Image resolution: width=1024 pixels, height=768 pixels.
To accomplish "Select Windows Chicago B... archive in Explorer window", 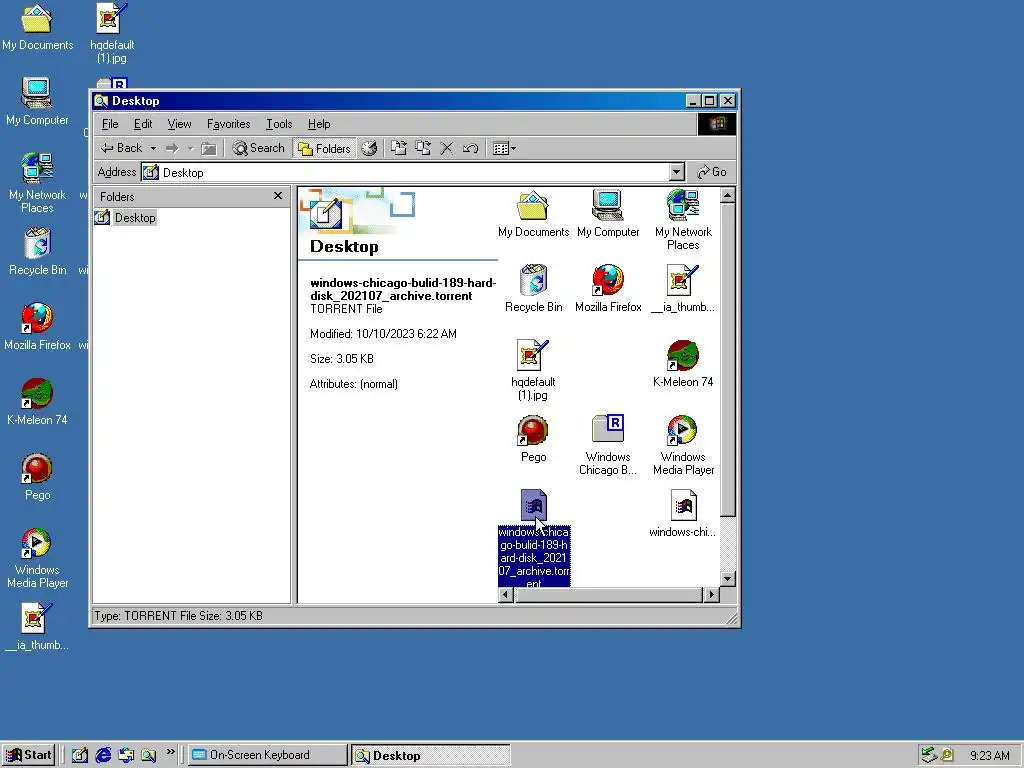I will tap(608, 445).
